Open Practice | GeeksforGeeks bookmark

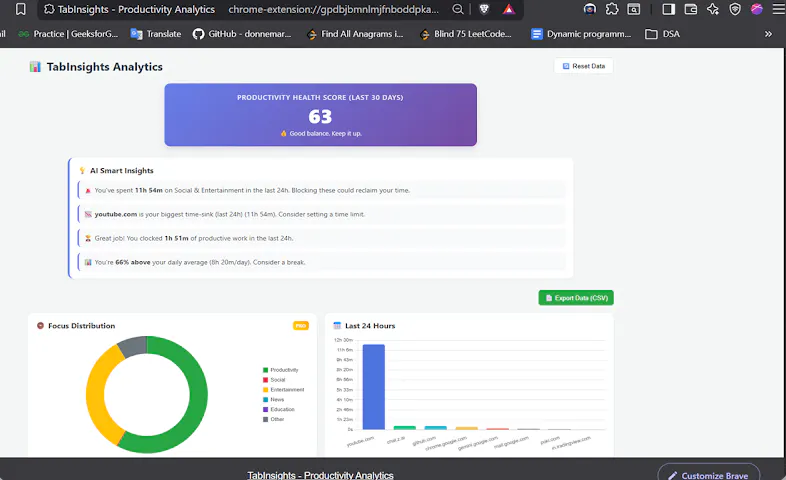point(68,34)
